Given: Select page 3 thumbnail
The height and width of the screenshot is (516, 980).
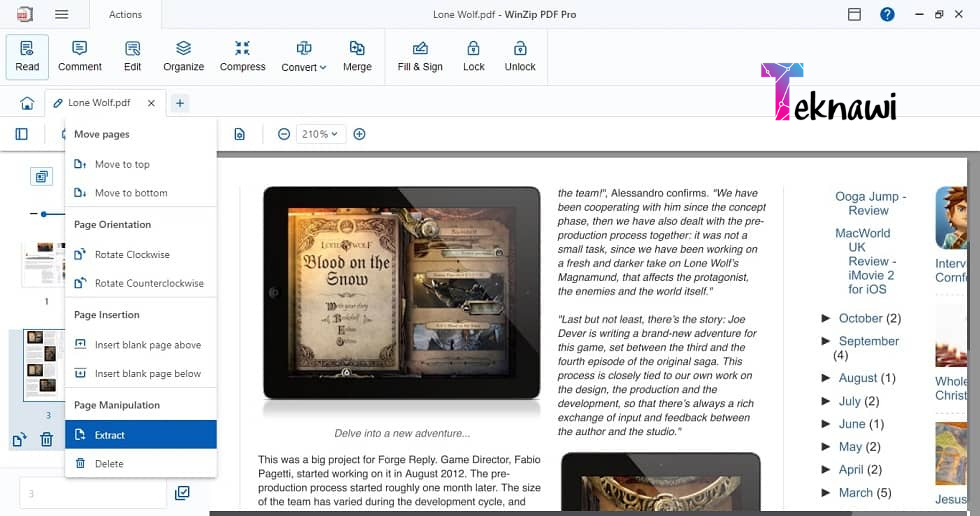Looking at the screenshot, I should [x=44, y=365].
